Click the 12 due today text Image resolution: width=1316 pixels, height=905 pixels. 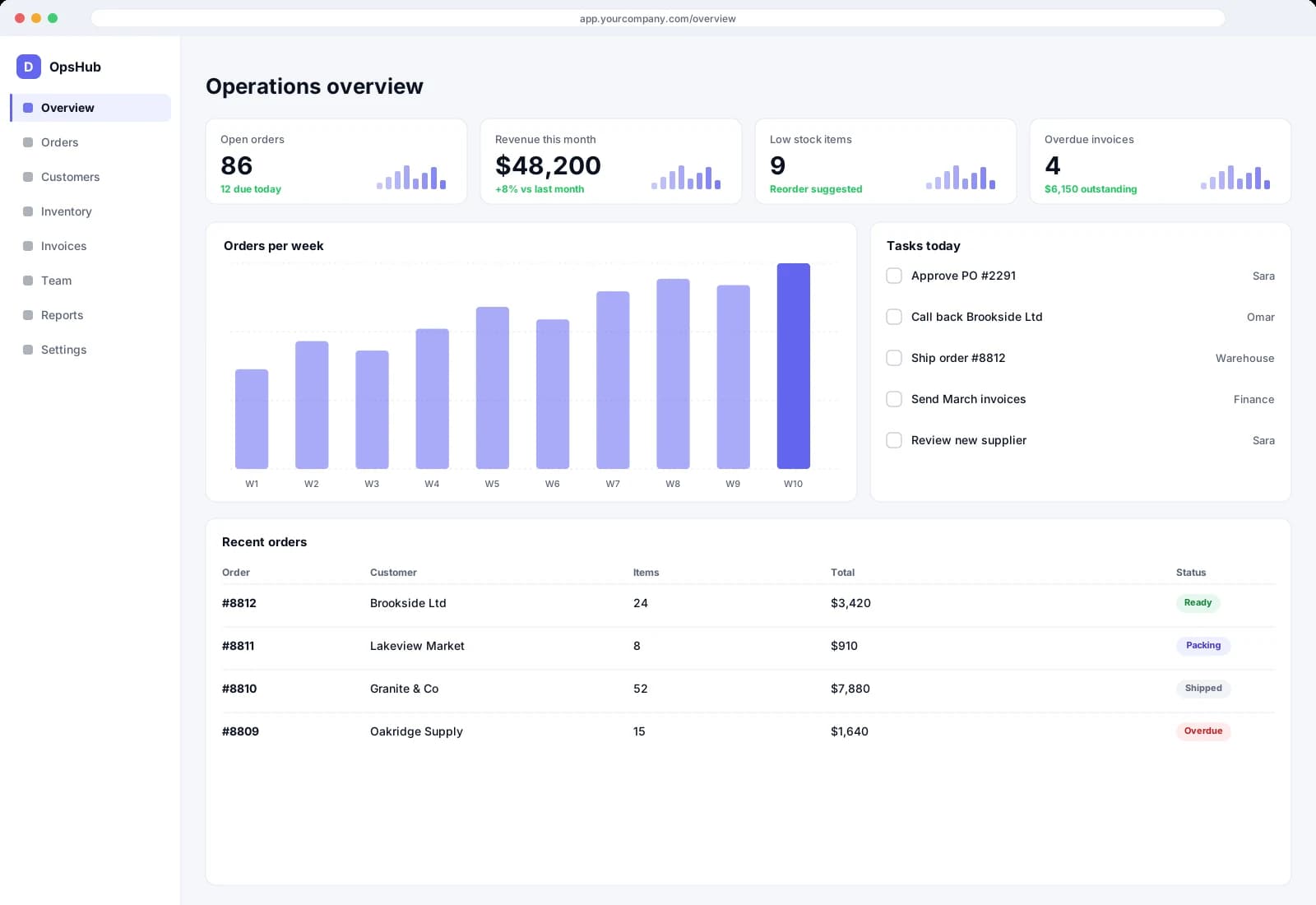click(x=251, y=189)
